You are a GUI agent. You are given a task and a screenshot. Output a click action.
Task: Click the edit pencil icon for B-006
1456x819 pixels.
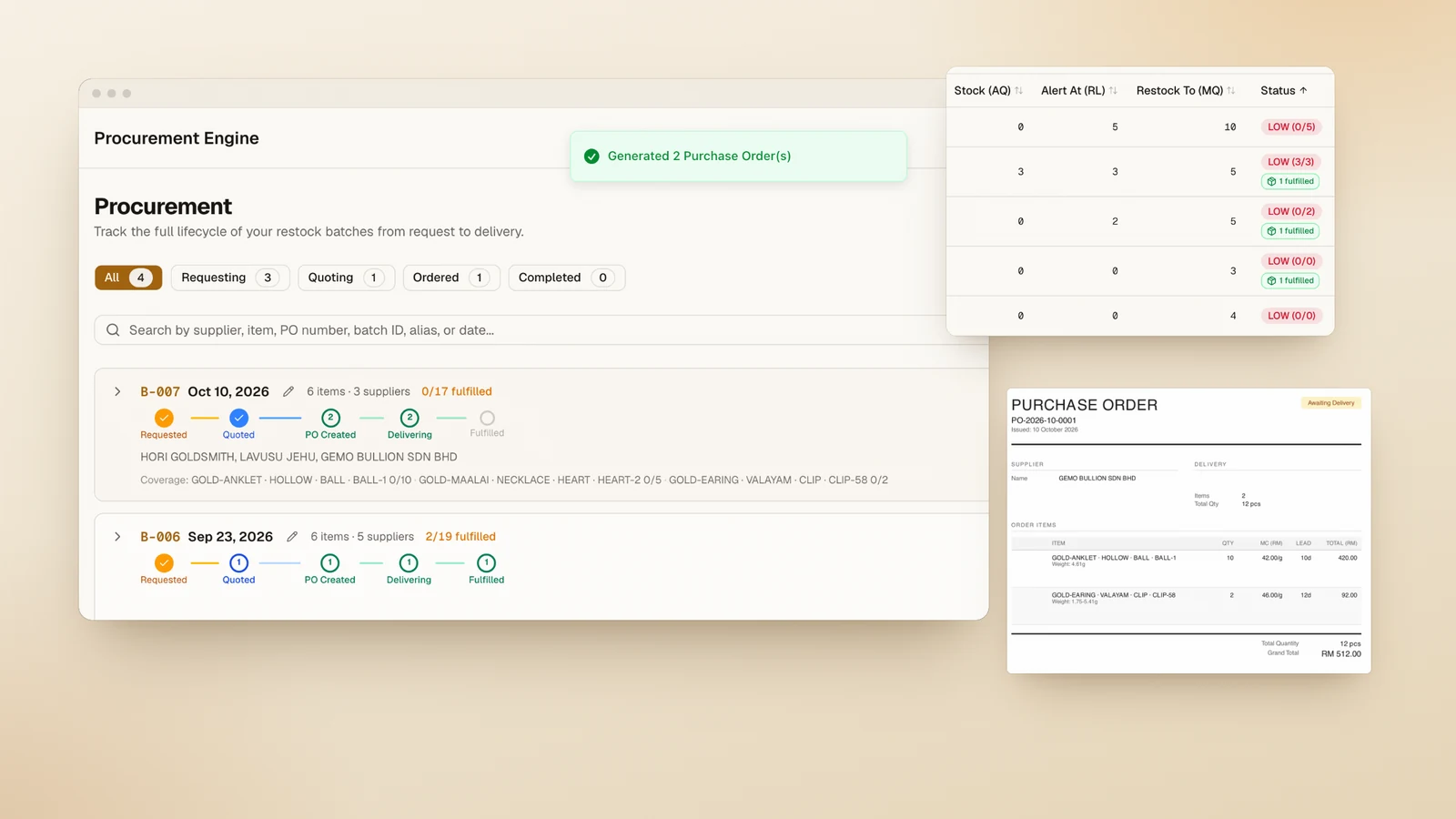[292, 537]
